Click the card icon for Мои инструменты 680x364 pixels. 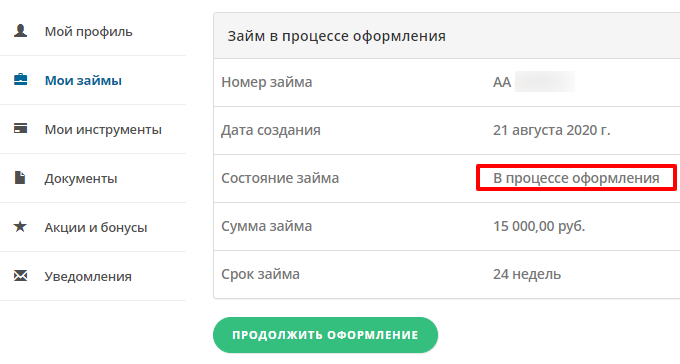20,128
